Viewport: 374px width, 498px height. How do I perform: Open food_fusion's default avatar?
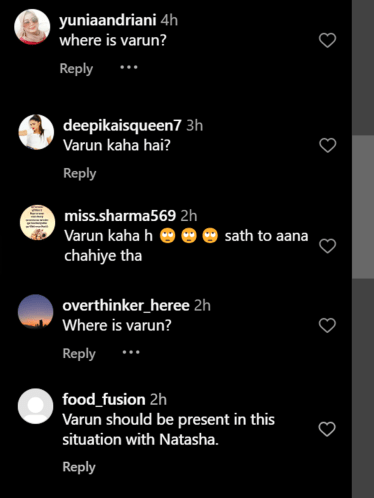[35, 406]
